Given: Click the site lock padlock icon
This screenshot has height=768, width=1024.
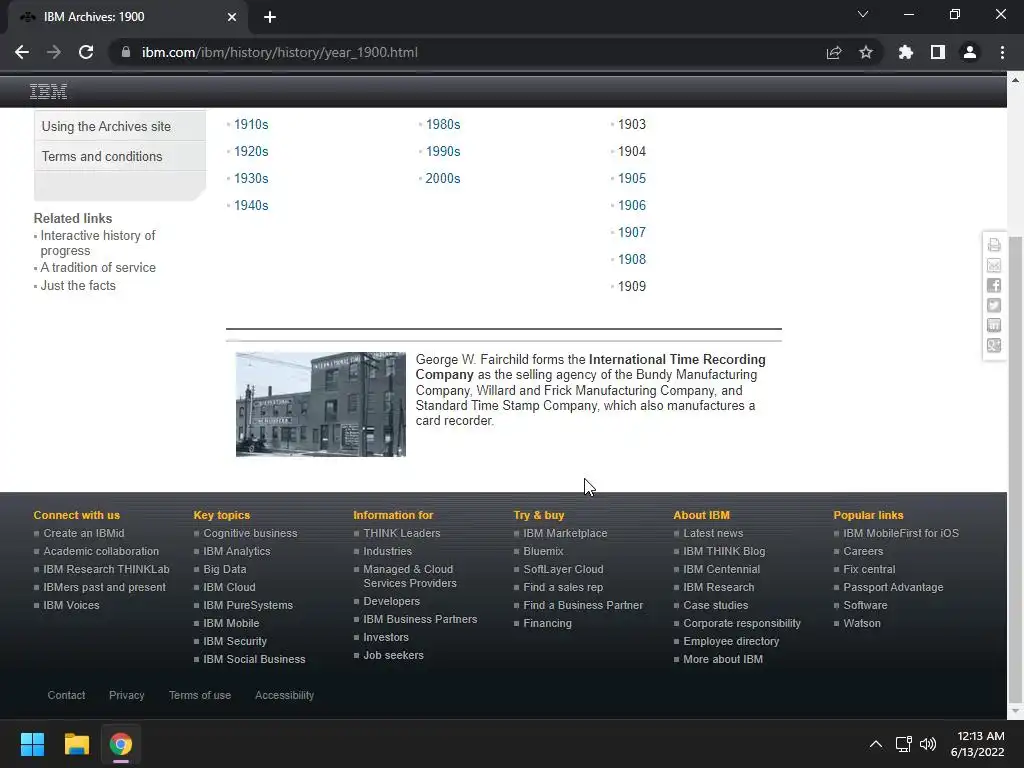Looking at the screenshot, I should 126,52.
